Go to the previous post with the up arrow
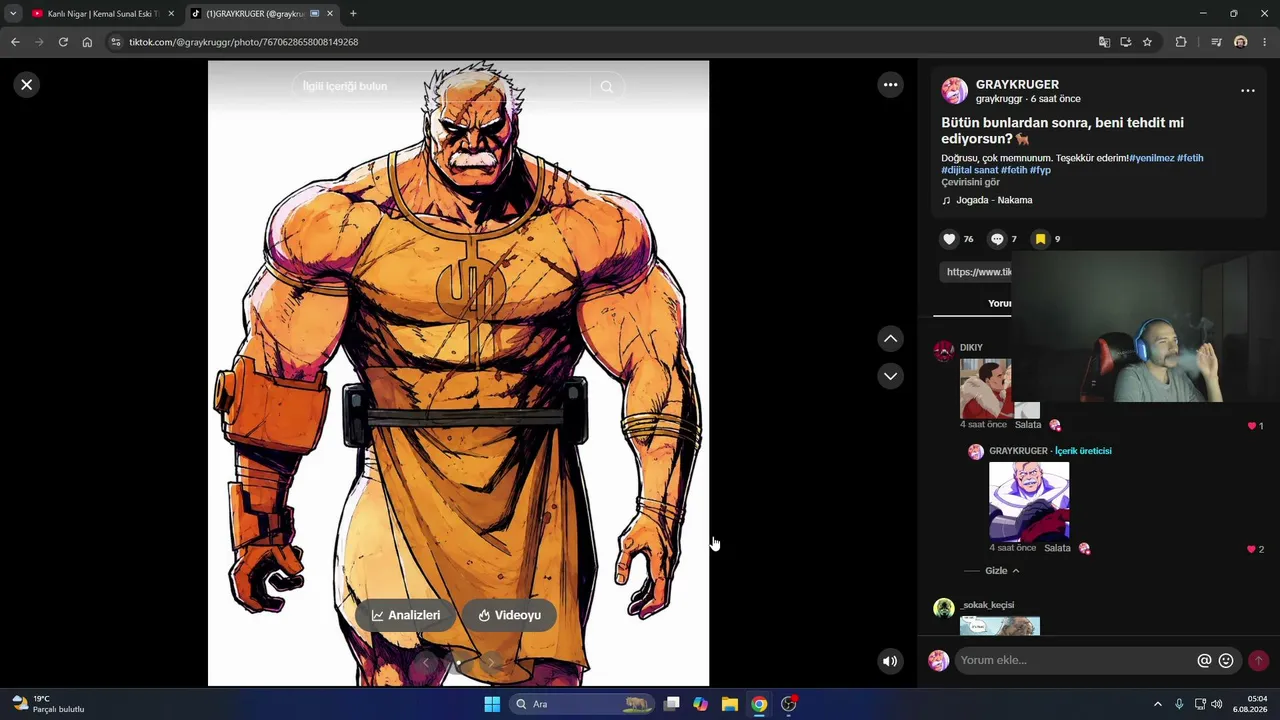The height and width of the screenshot is (720, 1280). (x=890, y=339)
